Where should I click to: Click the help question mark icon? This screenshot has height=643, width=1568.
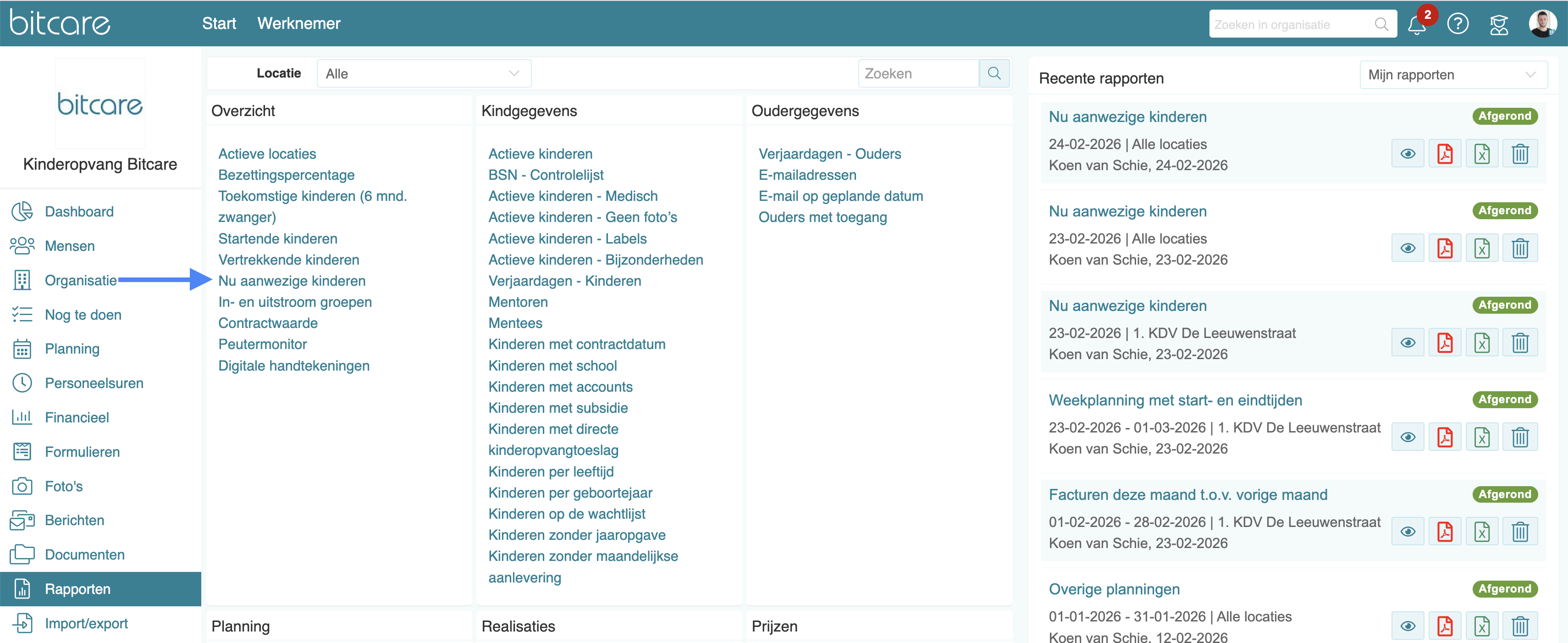click(x=1458, y=24)
